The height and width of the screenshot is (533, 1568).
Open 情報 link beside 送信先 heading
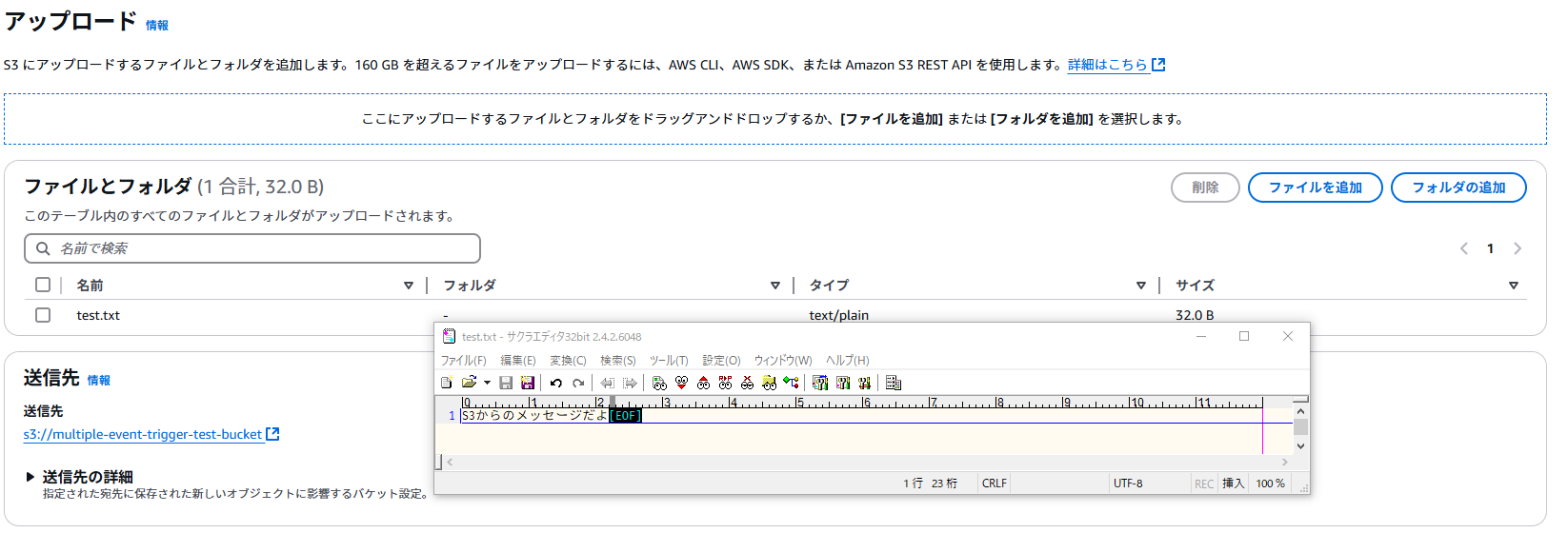[99, 381]
